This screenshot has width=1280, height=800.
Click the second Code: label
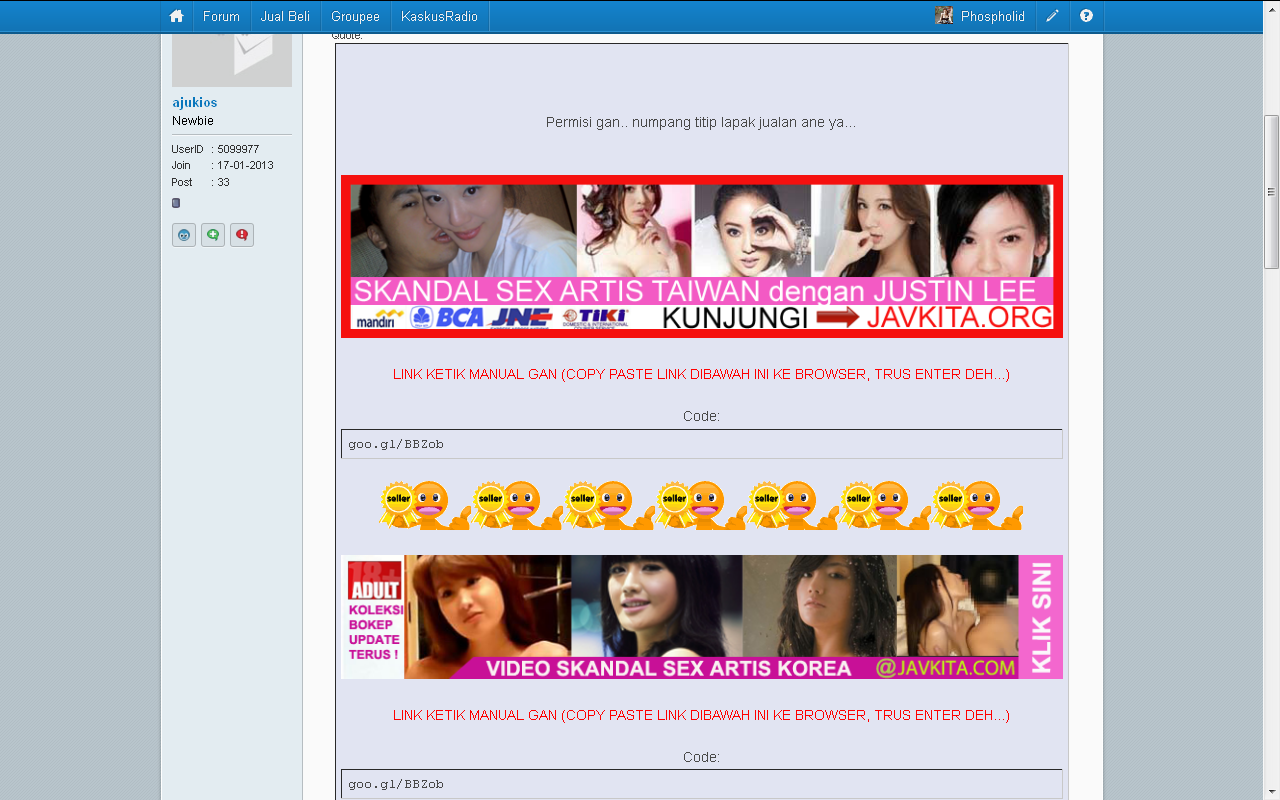click(x=701, y=757)
